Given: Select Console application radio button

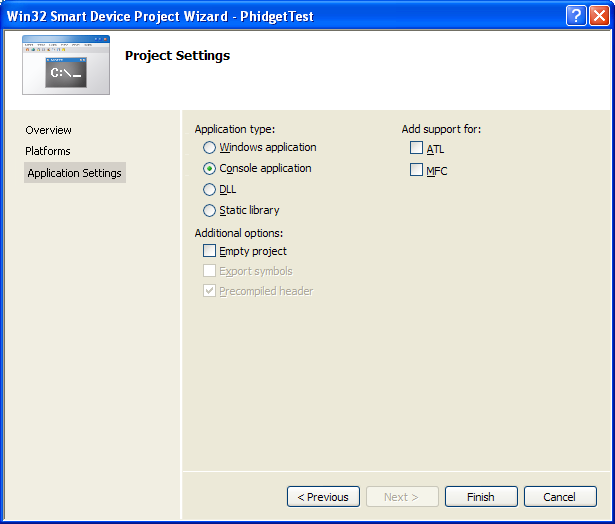Looking at the screenshot, I should [209, 169].
